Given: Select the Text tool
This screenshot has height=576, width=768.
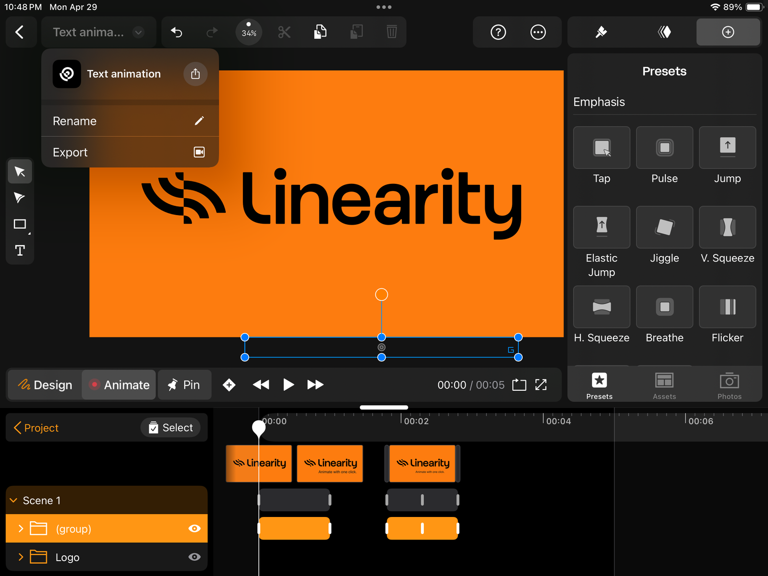Looking at the screenshot, I should click(20, 251).
